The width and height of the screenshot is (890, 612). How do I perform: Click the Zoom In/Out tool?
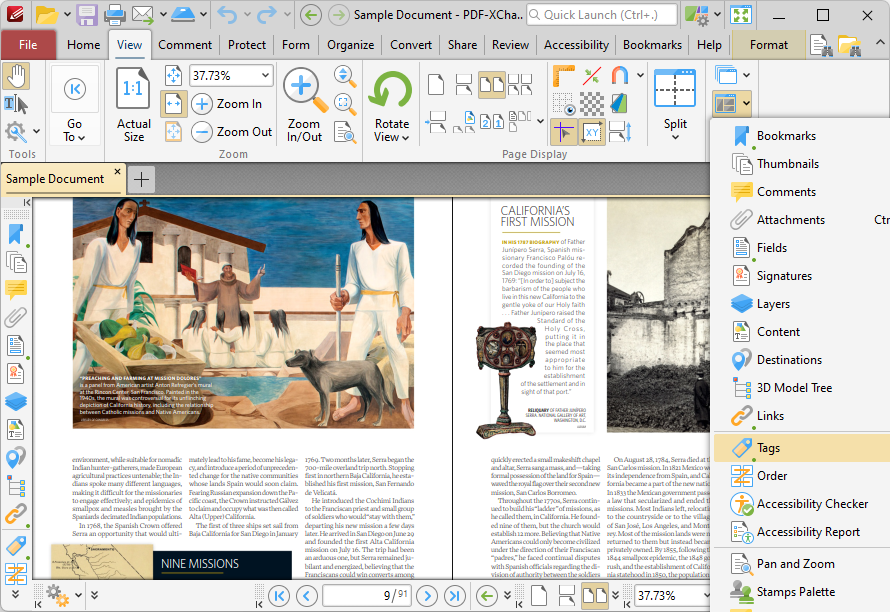click(304, 104)
